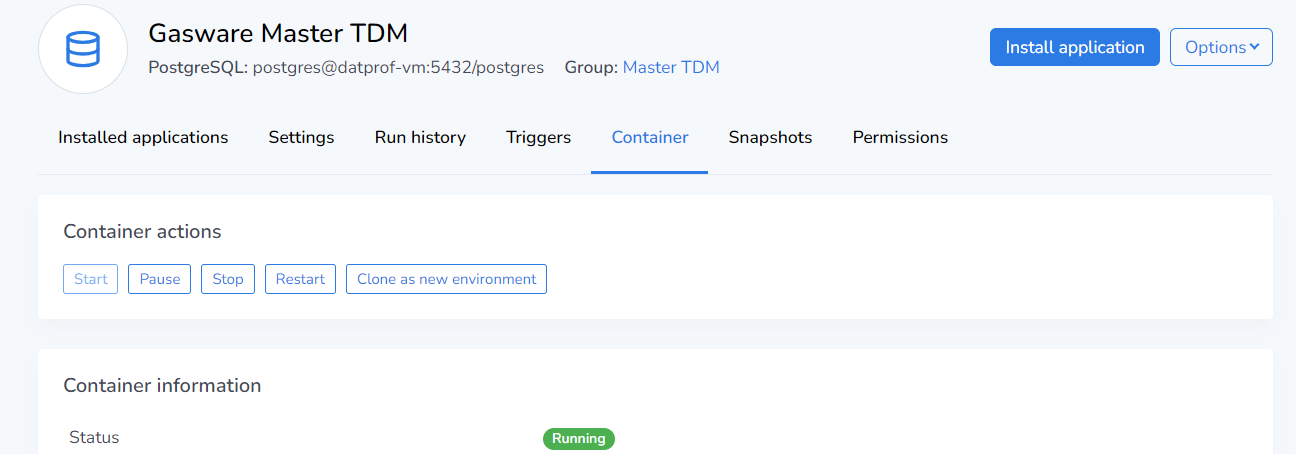The width and height of the screenshot is (1296, 454).
Task: Select the Triggers tab
Action: tap(538, 137)
